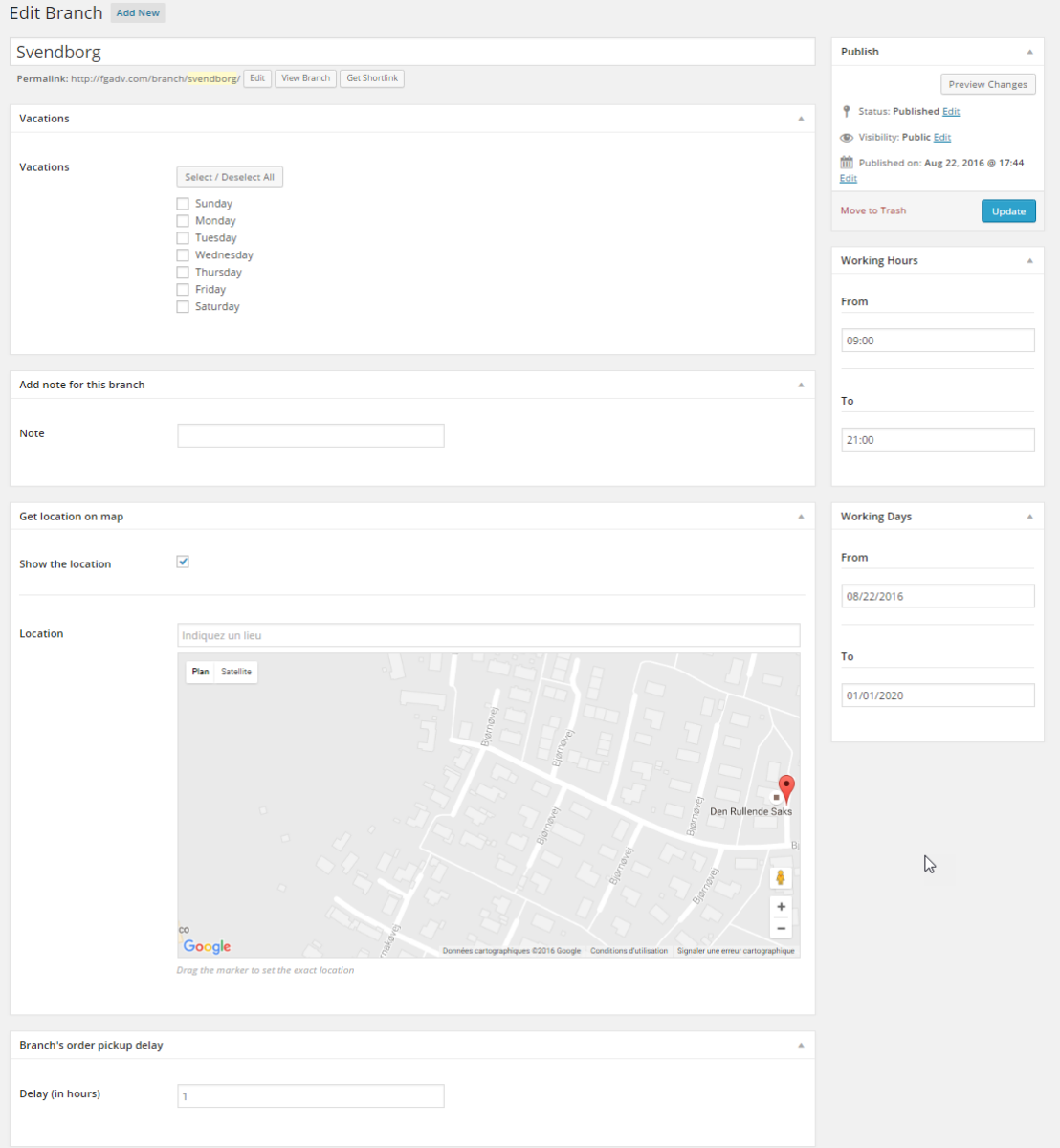Uncheck Show the location checkbox

coord(183,563)
